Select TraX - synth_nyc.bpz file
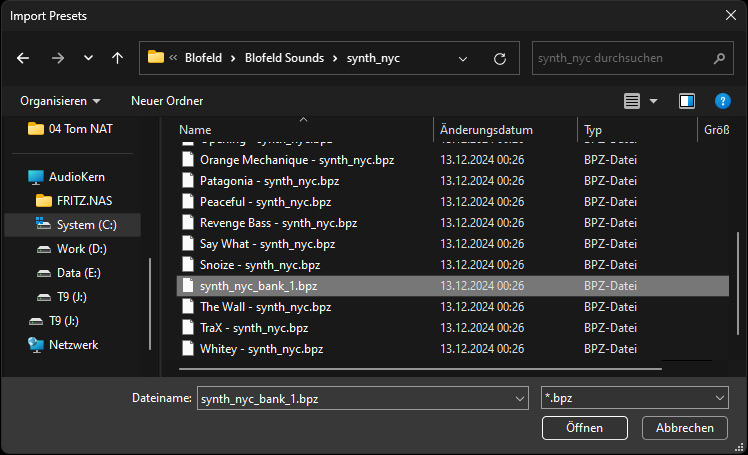 coord(254,328)
